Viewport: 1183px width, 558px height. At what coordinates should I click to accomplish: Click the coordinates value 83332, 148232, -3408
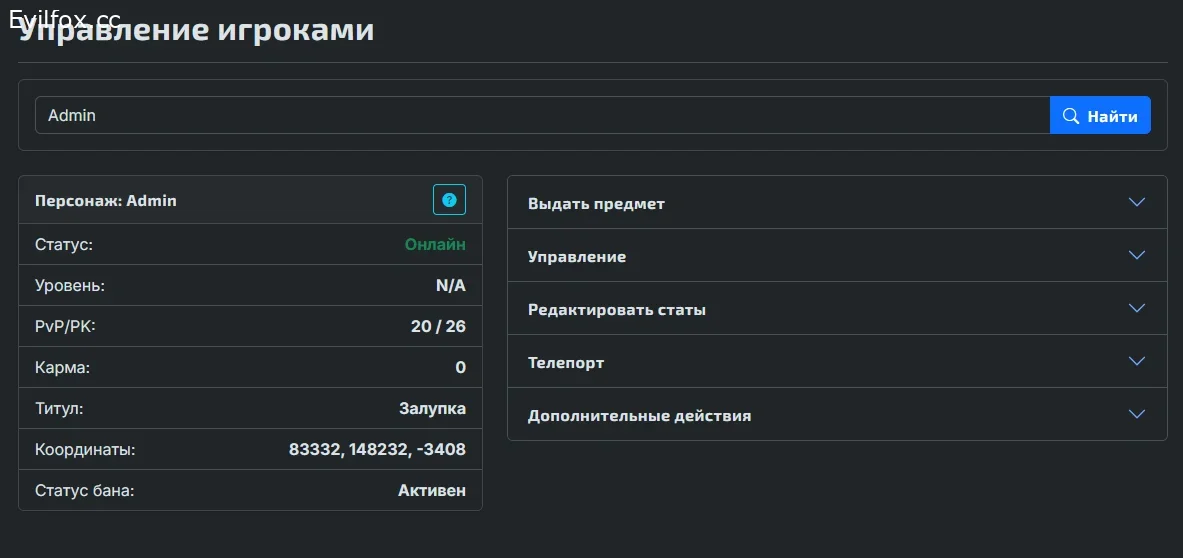coord(377,450)
